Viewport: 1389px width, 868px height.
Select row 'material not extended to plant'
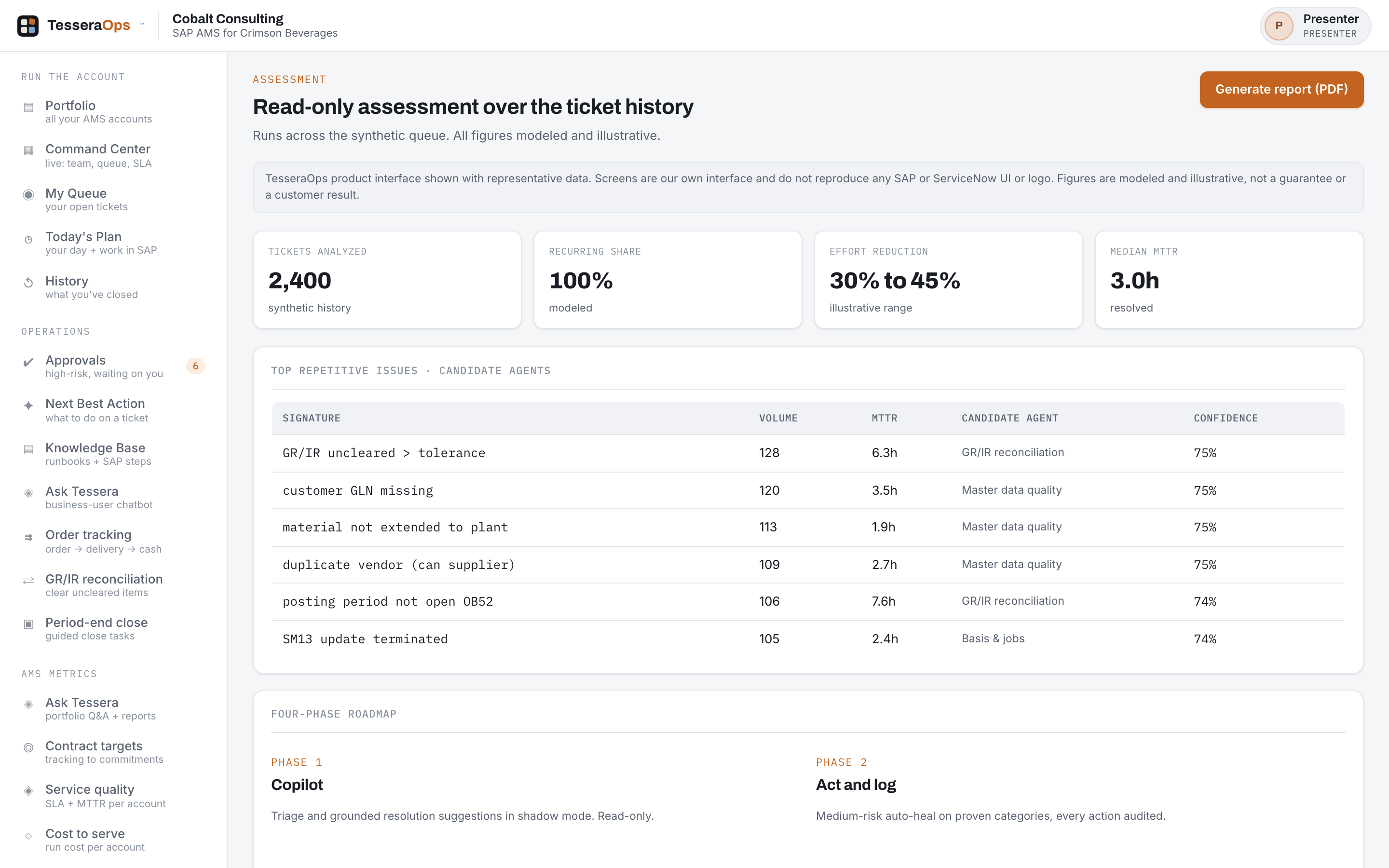click(x=808, y=527)
